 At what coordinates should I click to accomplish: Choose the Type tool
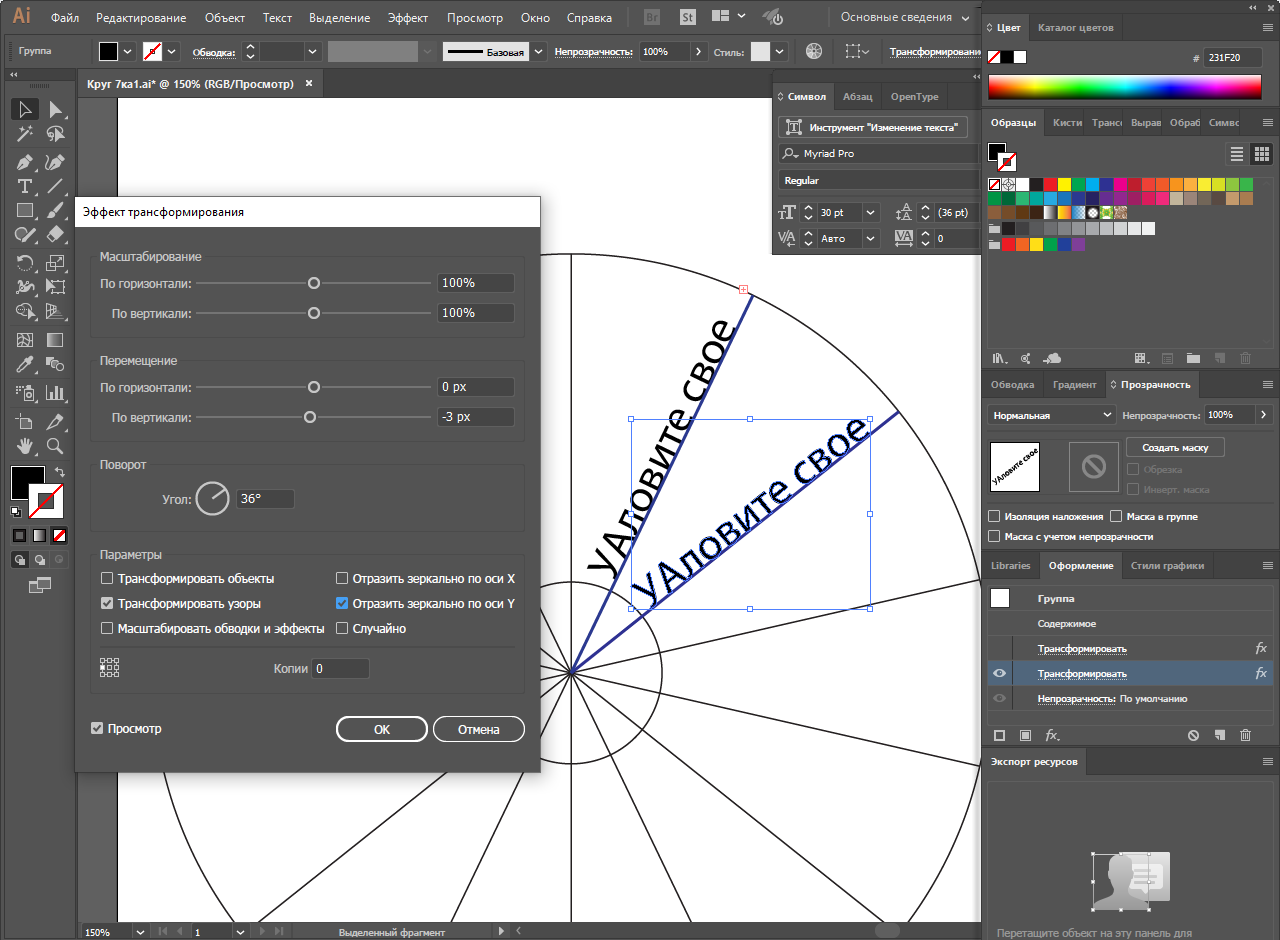[x=25, y=187]
